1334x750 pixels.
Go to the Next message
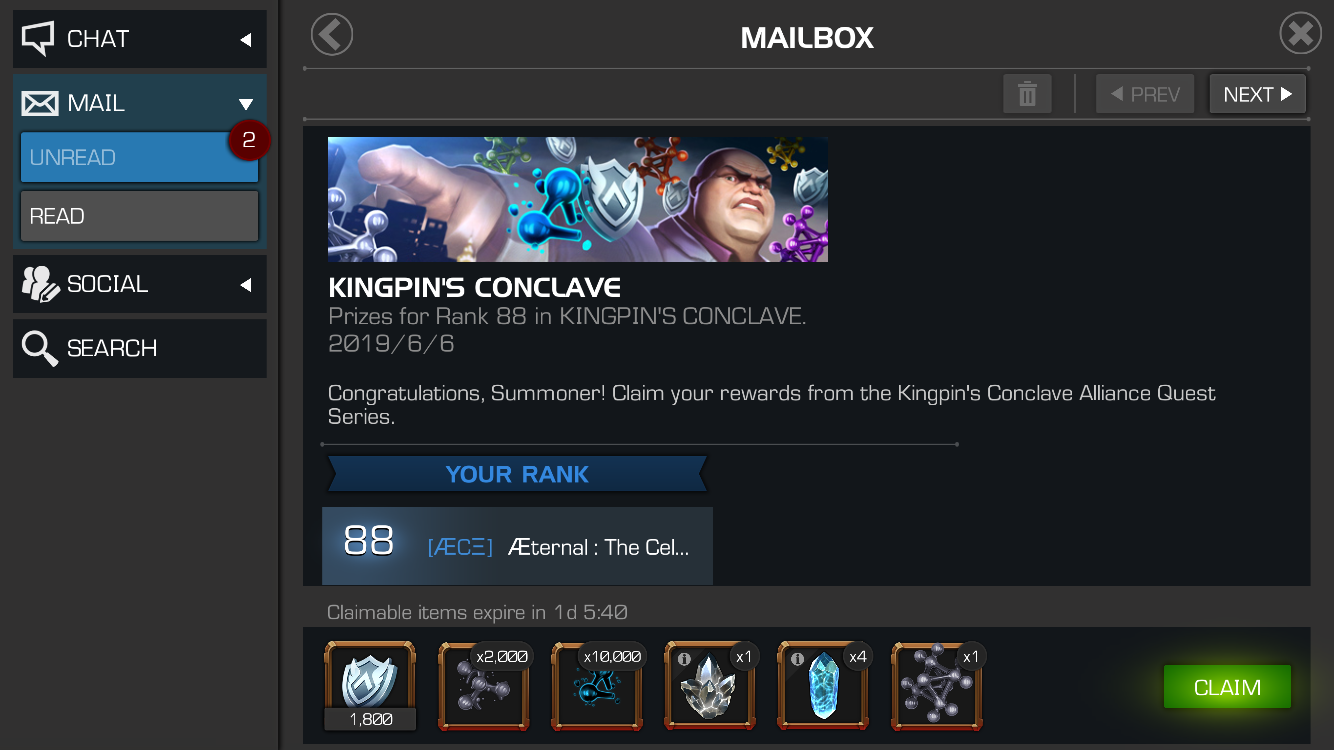[1257, 94]
